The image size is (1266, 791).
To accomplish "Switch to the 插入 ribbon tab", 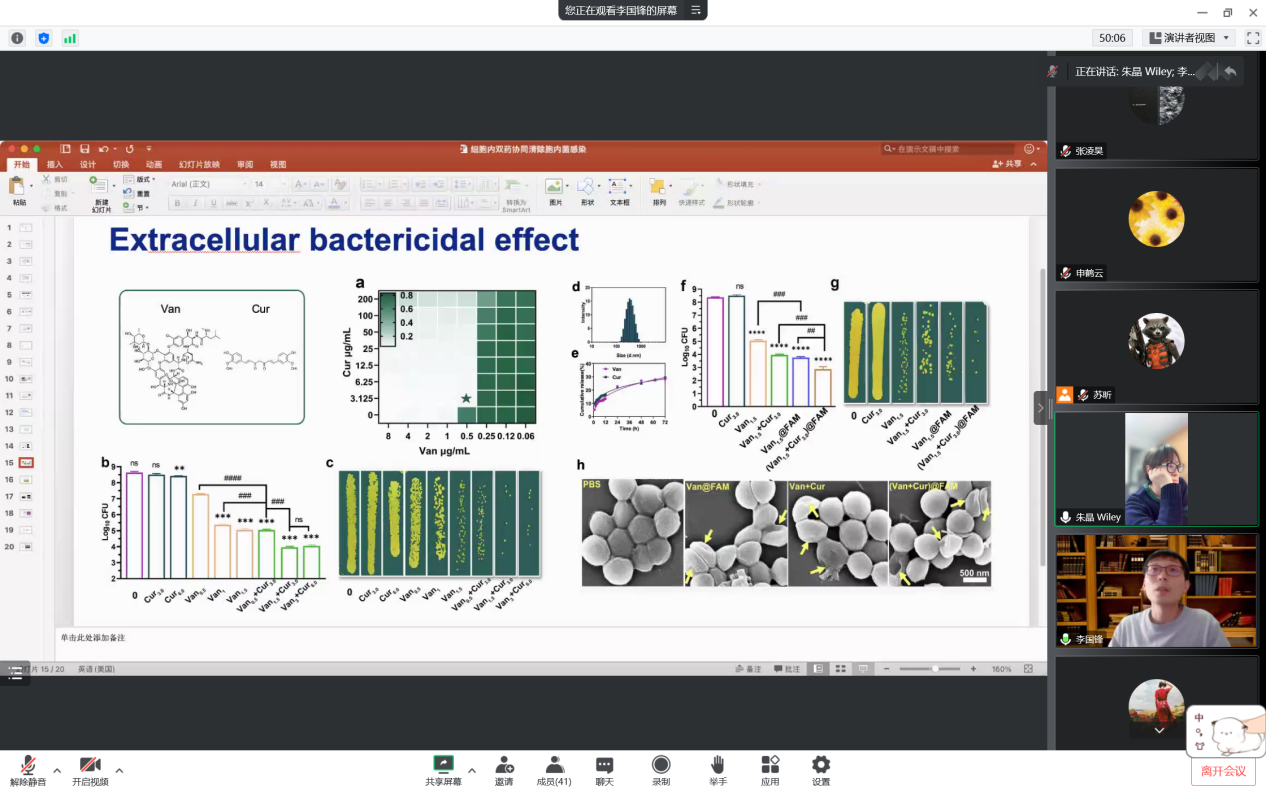I will [54, 164].
